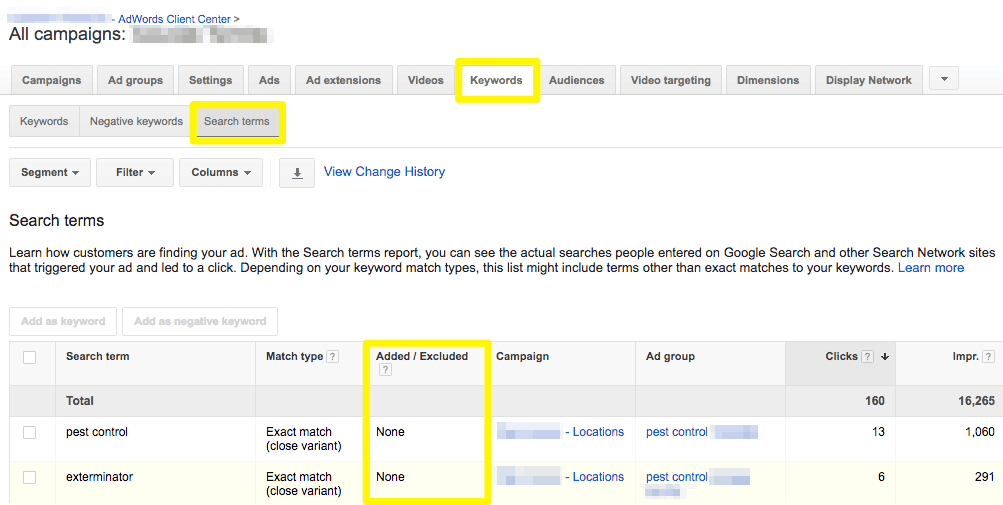Click the Clicks sort descending arrow
The image size is (1003, 505).
(885, 357)
